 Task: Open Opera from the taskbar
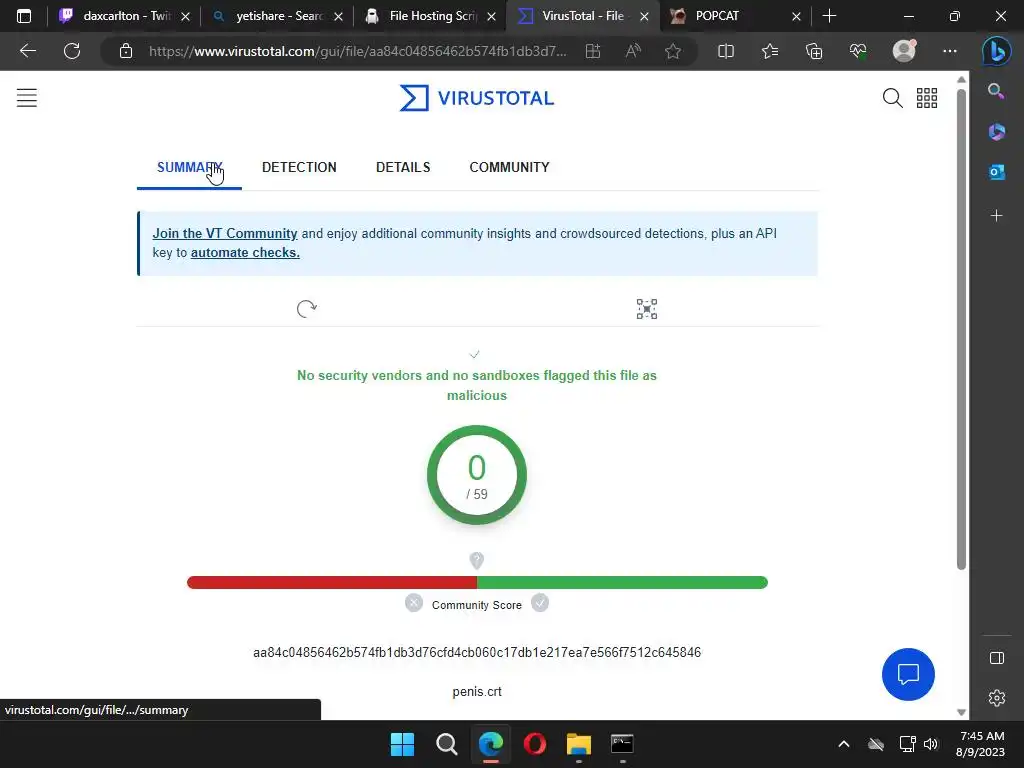[535, 744]
